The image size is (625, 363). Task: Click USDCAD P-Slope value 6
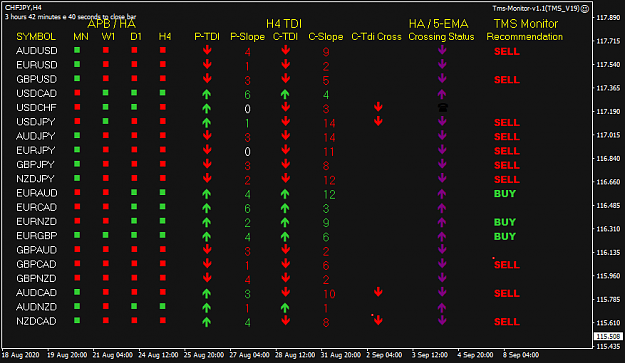[247, 95]
